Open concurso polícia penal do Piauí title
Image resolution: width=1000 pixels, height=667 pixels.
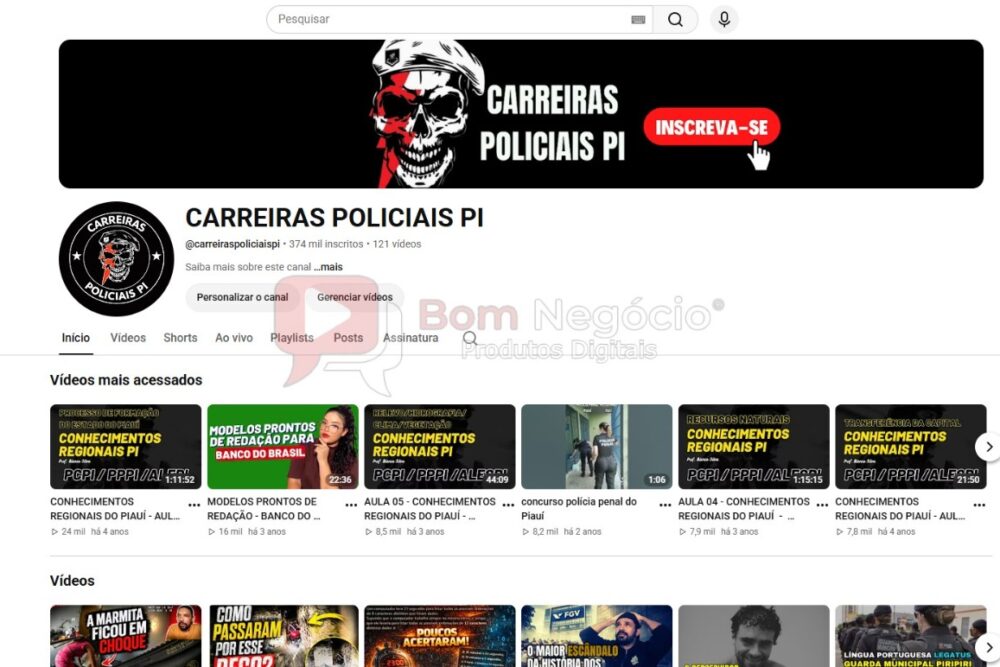point(578,509)
